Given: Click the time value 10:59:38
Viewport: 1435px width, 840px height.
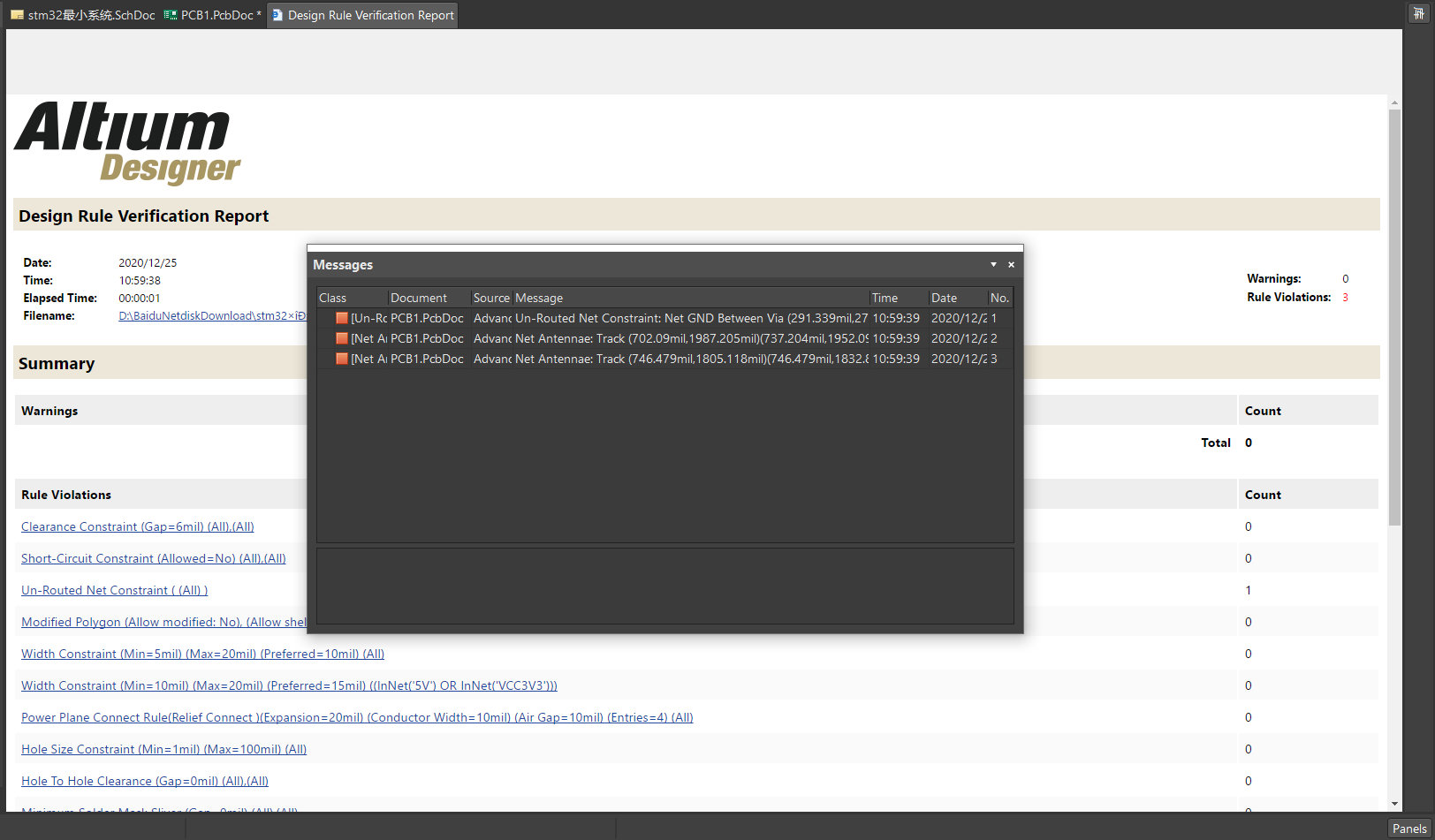Looking at the screenshot, I should click(140, 281).
